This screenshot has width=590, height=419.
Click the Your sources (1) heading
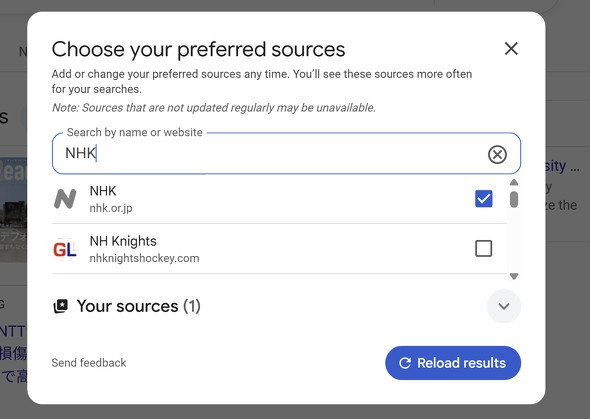coord(138,306)
